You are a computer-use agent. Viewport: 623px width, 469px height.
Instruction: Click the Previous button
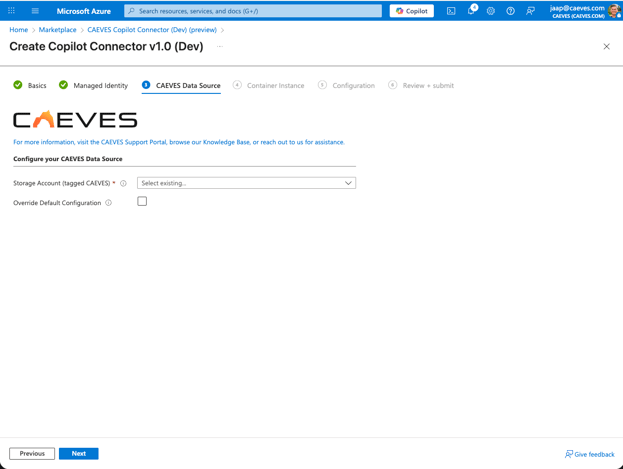[x=32, y=454]
